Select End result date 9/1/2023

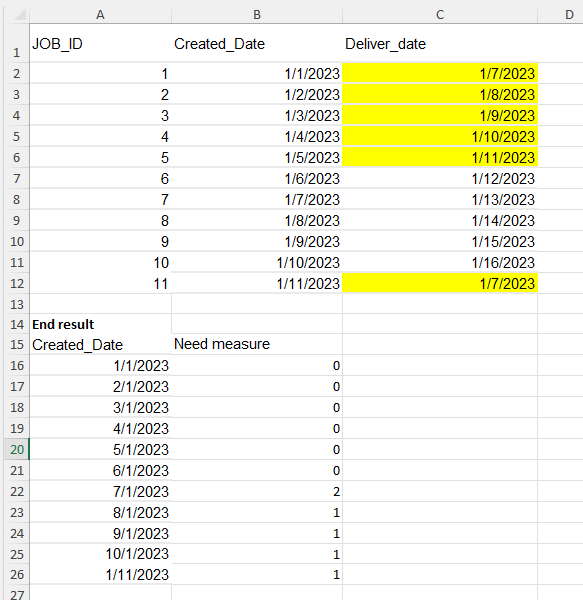[x=100, y=533]
